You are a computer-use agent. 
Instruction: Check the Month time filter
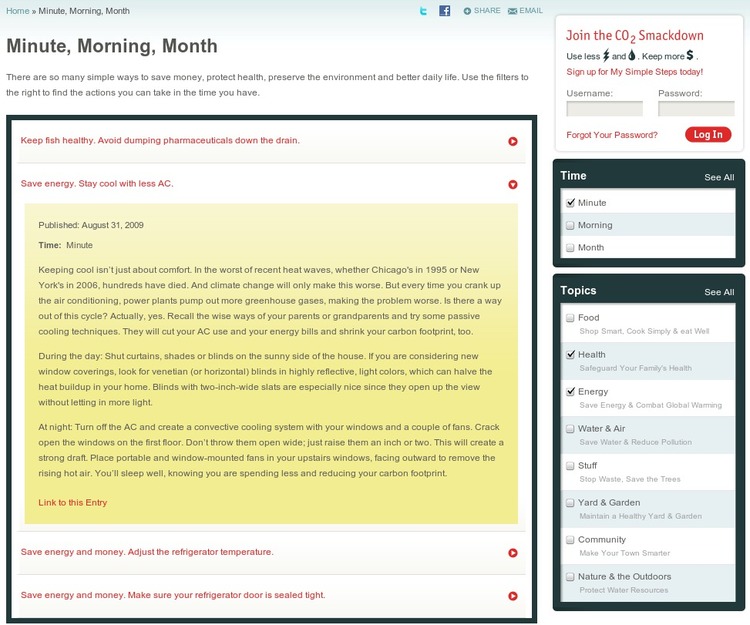570,247
